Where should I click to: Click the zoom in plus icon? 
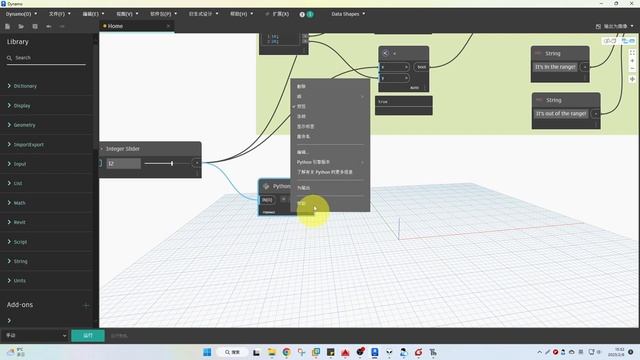(x=632, y=61)
